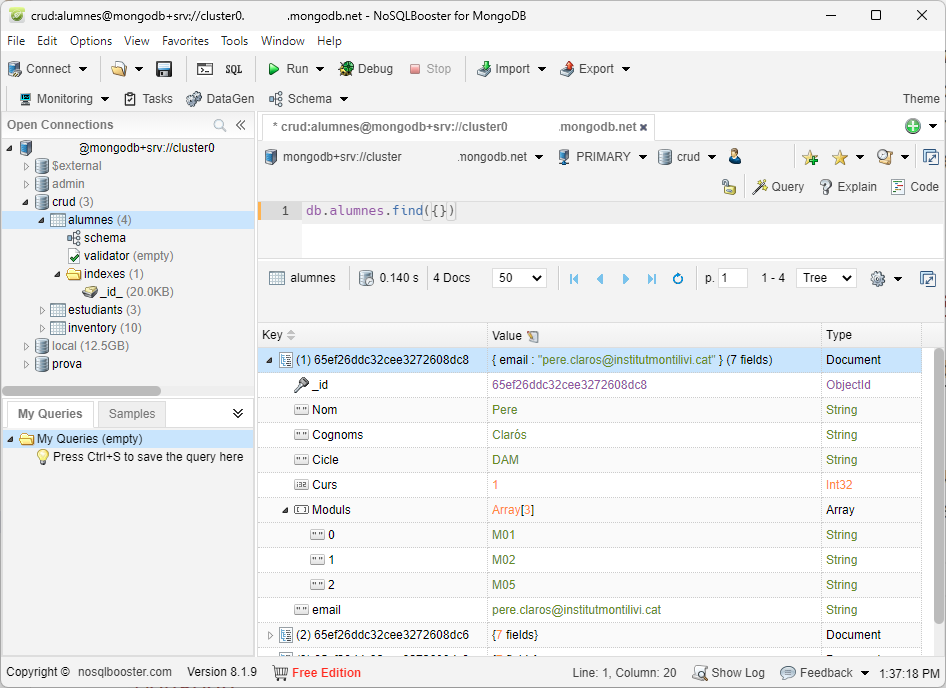
Task: Open the DataGen tool
Action: [x=220, y=99]
